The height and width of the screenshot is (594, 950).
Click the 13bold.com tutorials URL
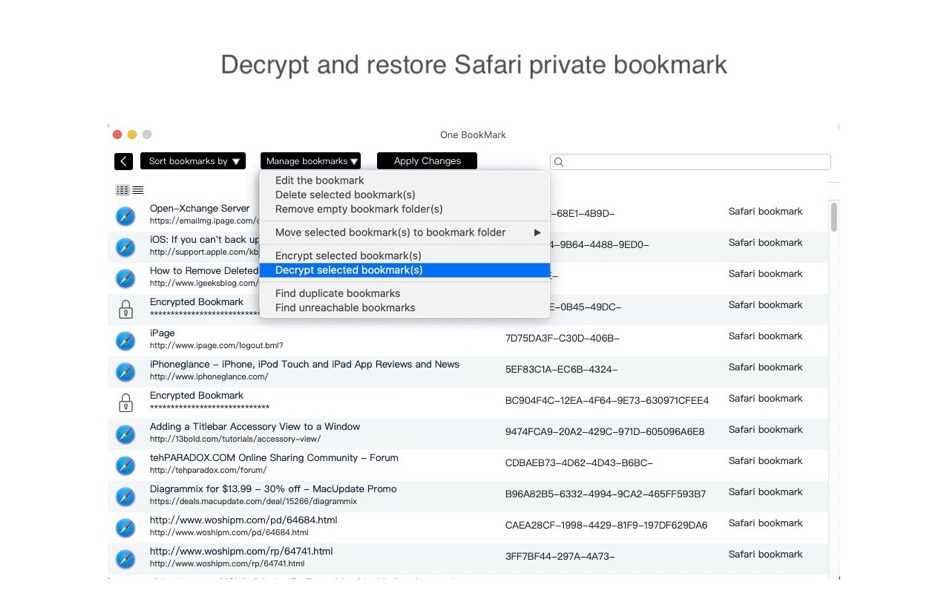point(235,439)
